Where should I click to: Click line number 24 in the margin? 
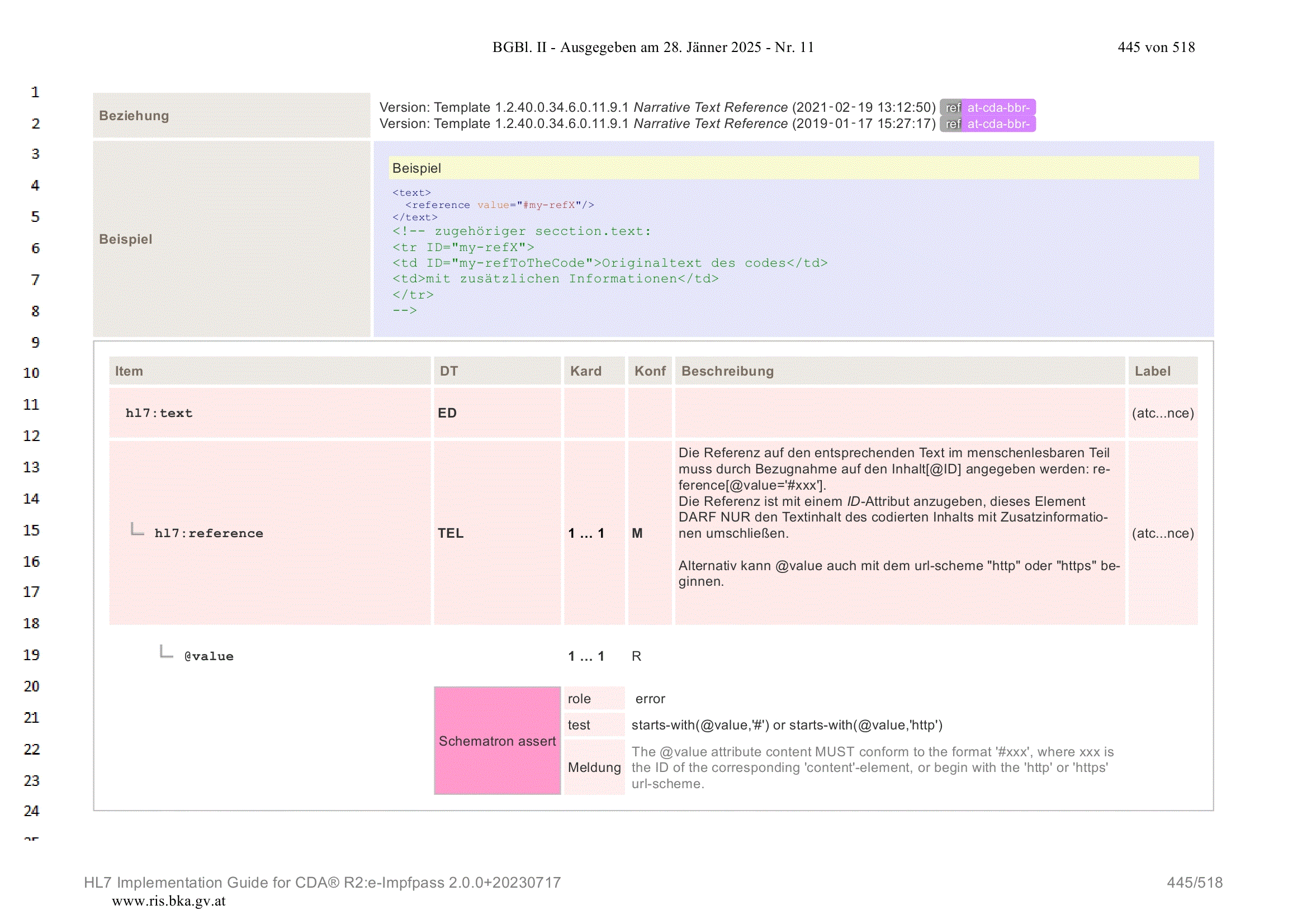coord(31,811)
